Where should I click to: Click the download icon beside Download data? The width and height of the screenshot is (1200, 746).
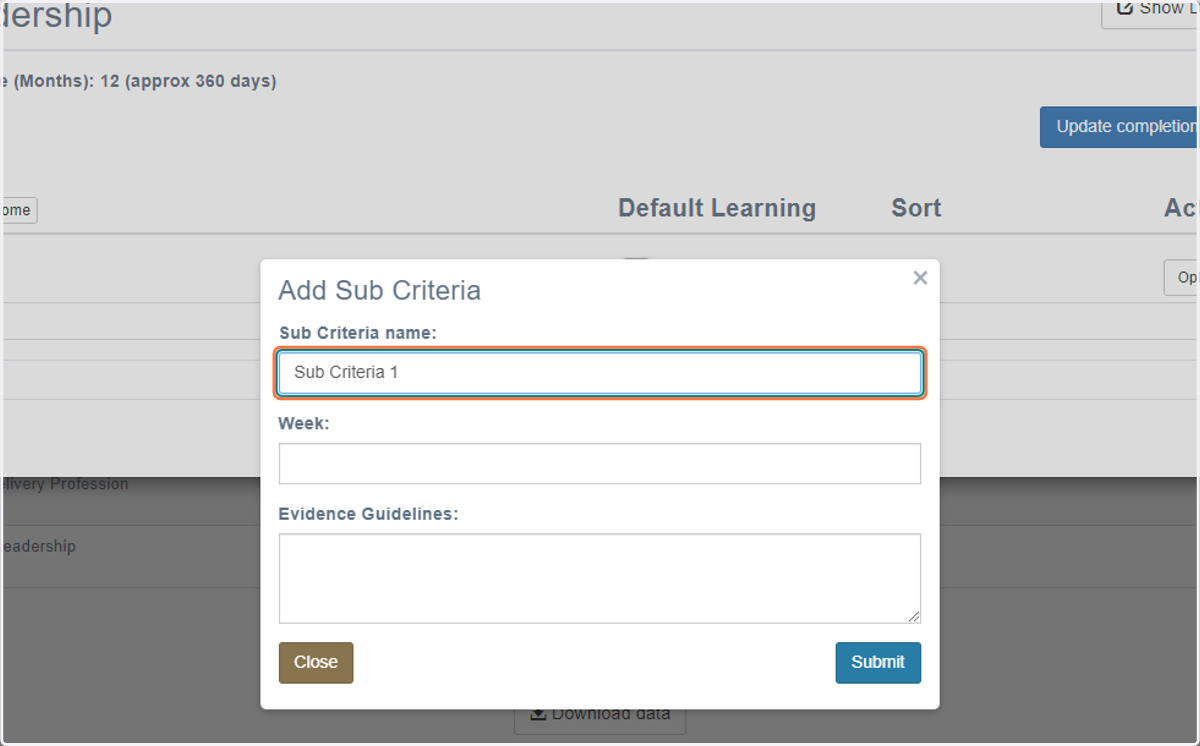point(538,714)
